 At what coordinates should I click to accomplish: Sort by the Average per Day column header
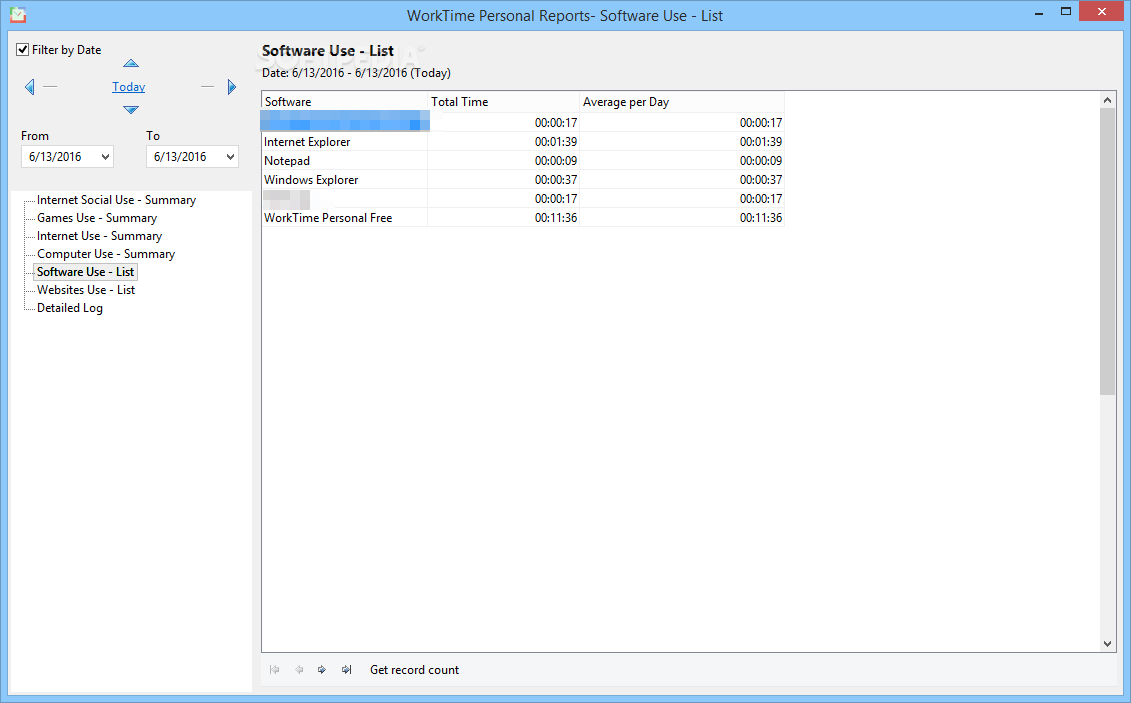pos(682,102)
